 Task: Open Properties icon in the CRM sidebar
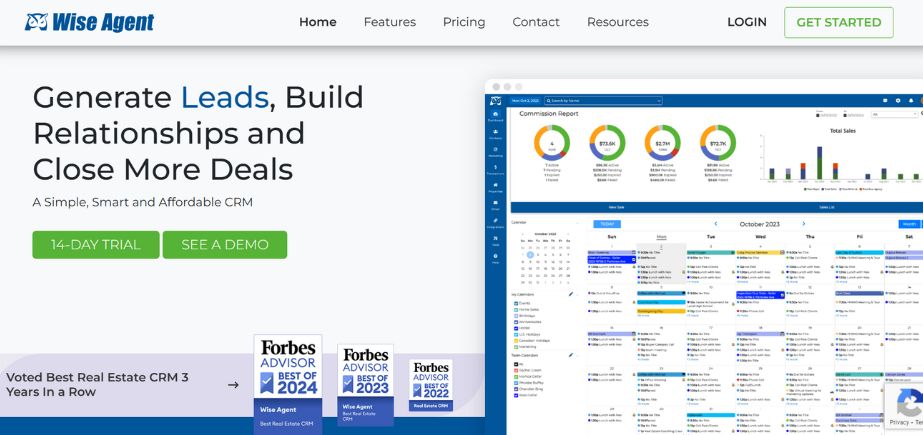point(495,187)
